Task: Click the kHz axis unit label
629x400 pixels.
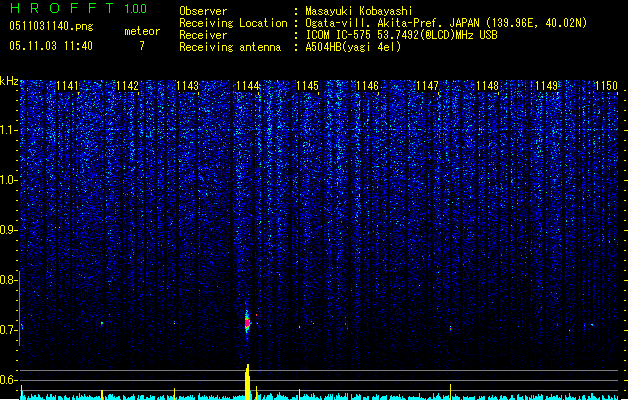Action: (x=9, y=81)
